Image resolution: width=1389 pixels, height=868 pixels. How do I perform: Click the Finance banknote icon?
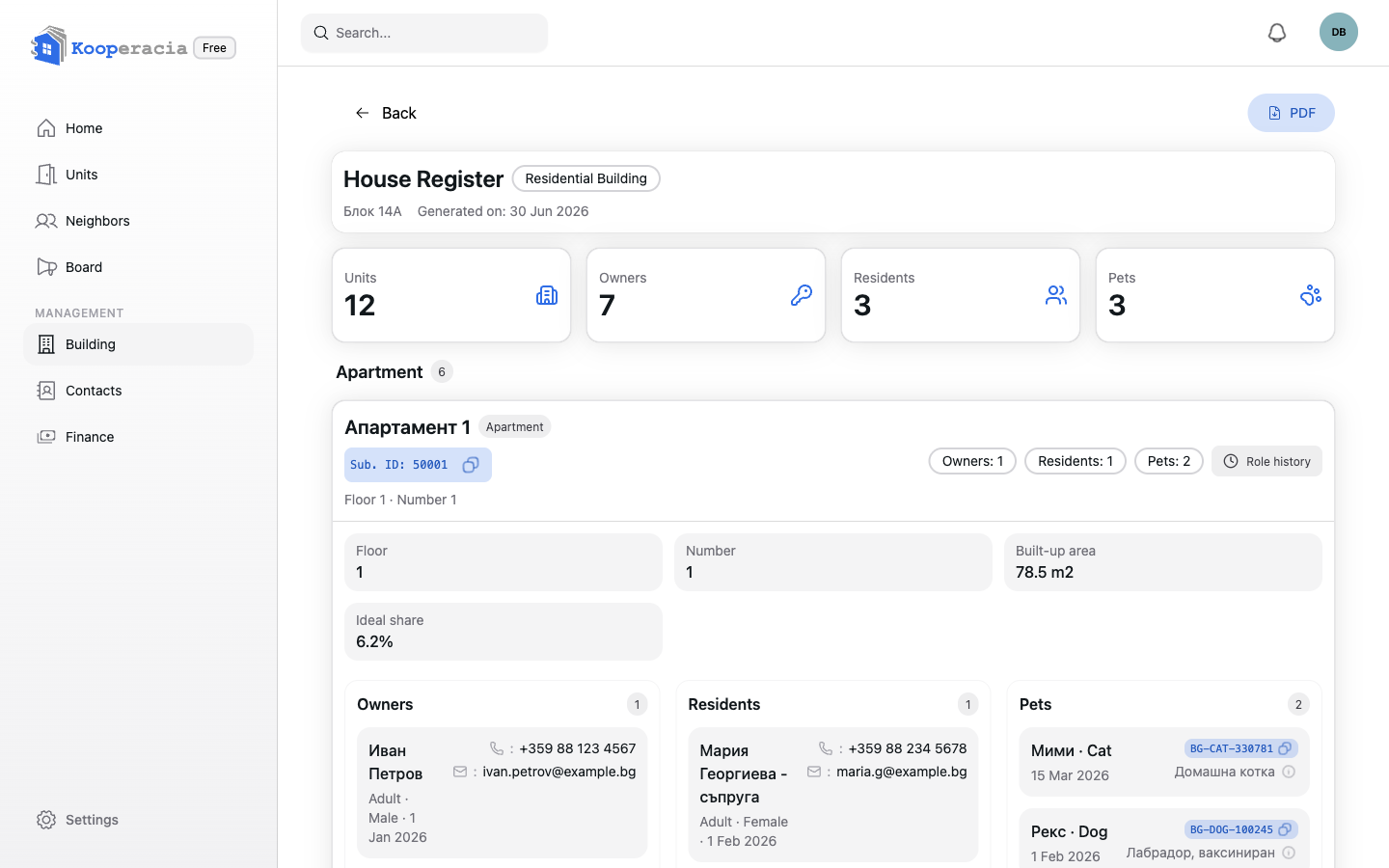[x=46, y=437]
